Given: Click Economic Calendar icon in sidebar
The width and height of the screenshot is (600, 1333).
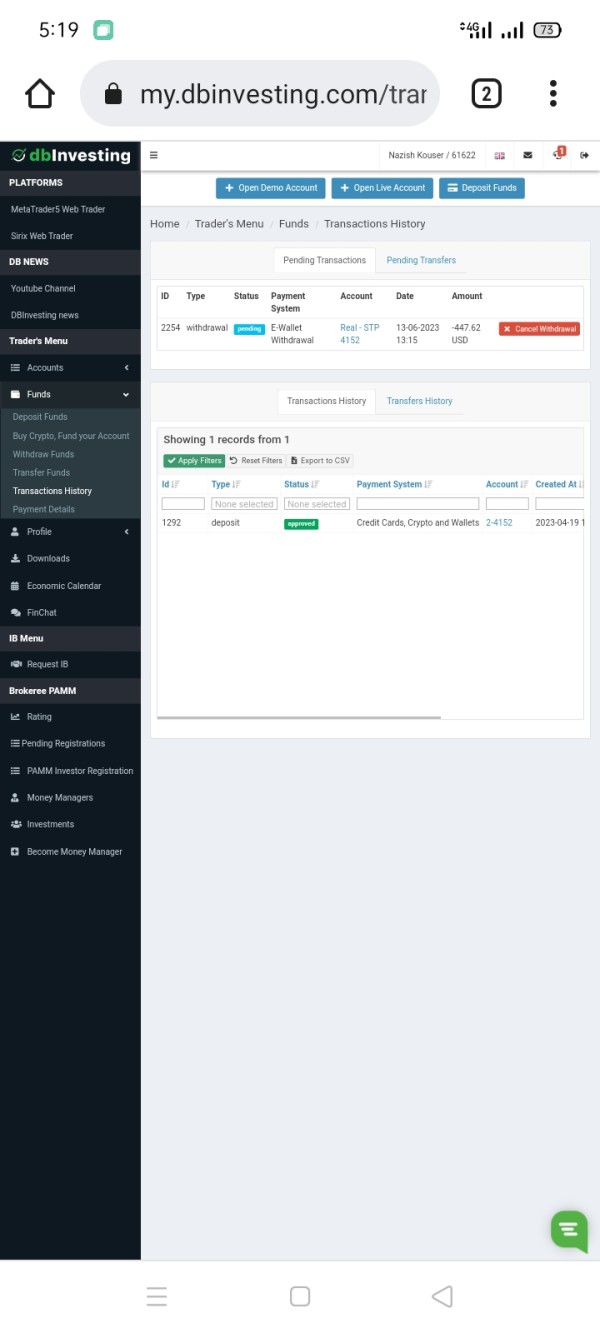Looking at the screenshot, I should (15, 586).
